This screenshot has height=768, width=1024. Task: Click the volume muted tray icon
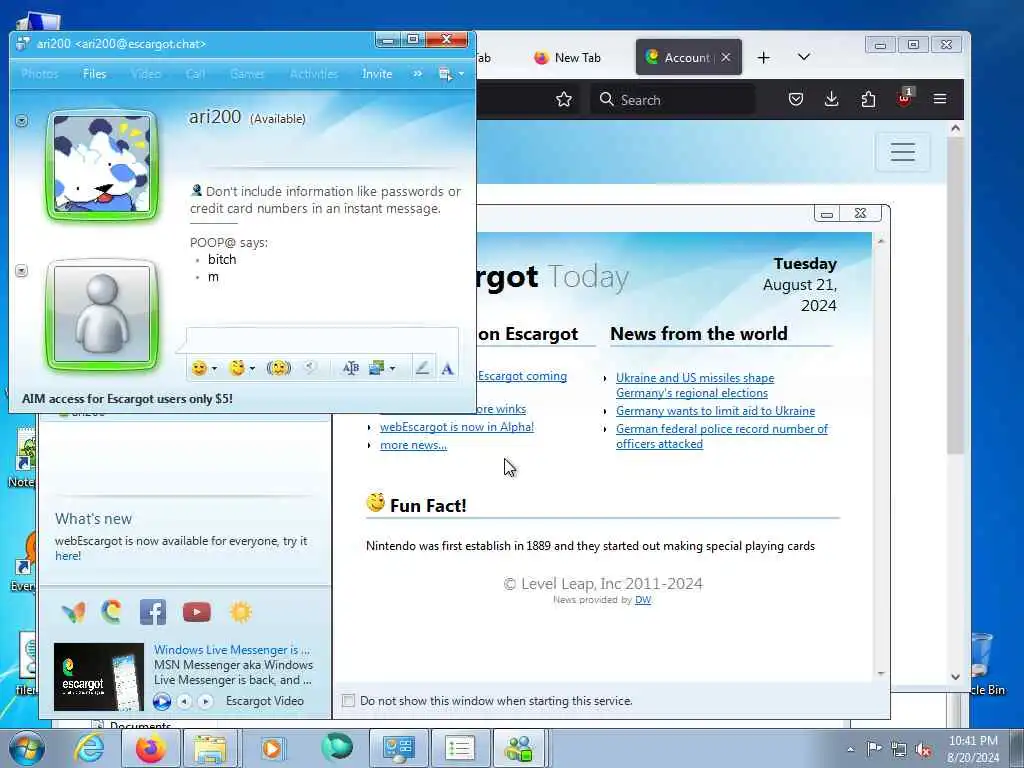923,749
